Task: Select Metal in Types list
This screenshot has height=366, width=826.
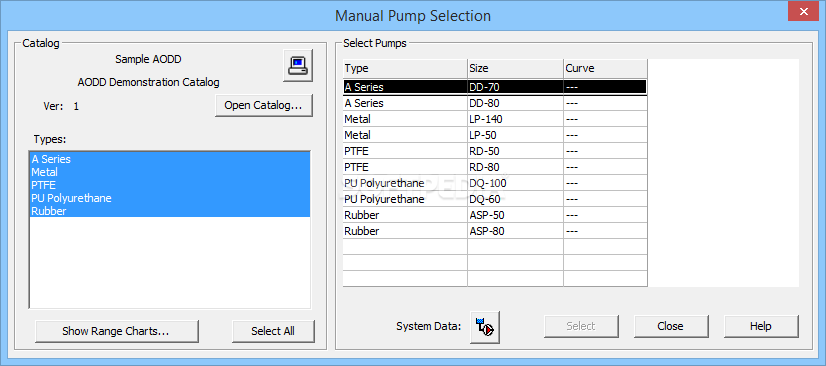Action: 170,172
